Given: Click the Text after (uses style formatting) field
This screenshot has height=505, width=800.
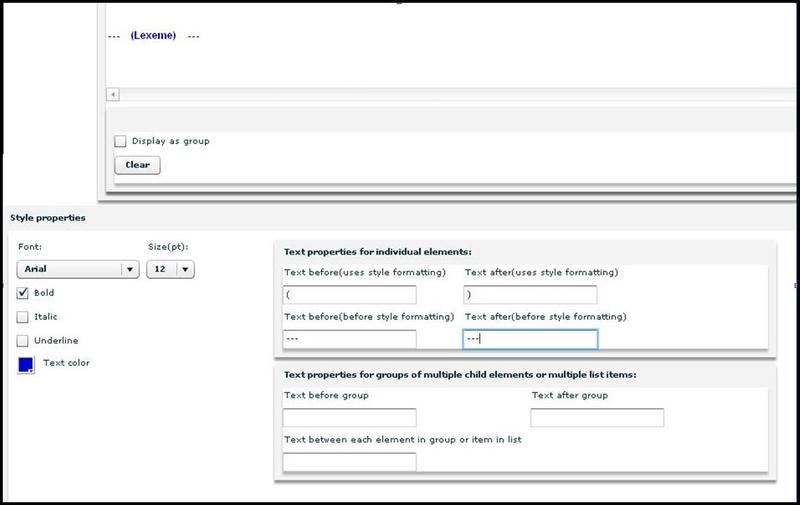Looking at the screenshot, I should tap(530, 295).
